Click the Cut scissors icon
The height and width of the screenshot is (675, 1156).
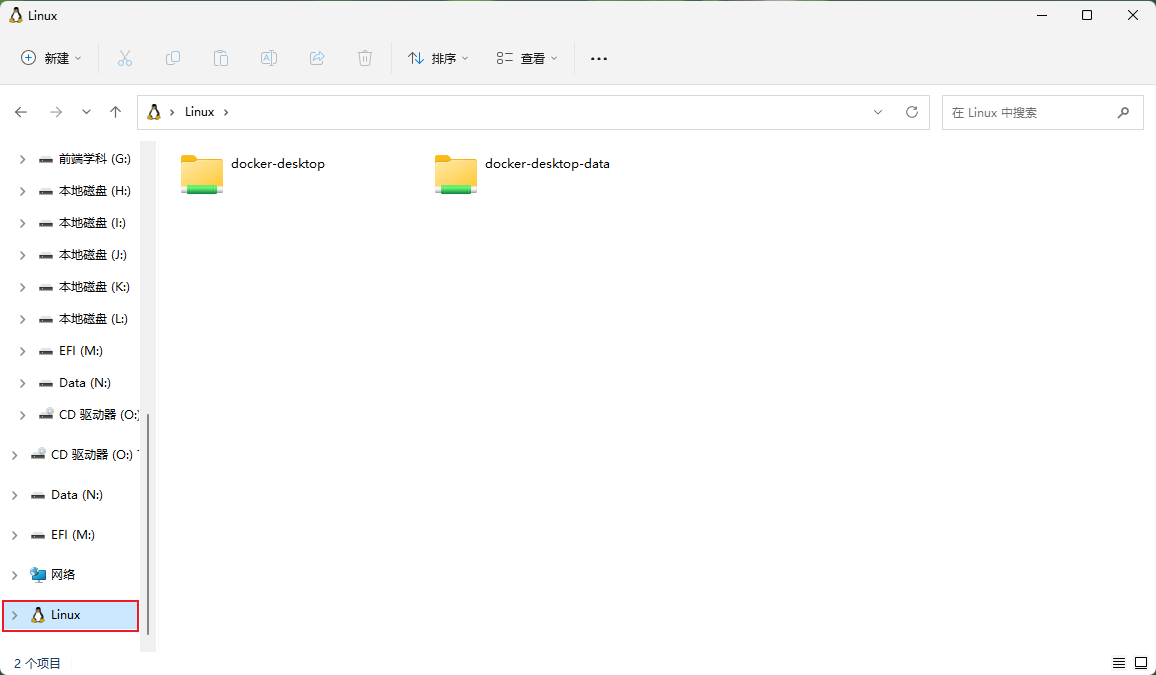[125, 58]
